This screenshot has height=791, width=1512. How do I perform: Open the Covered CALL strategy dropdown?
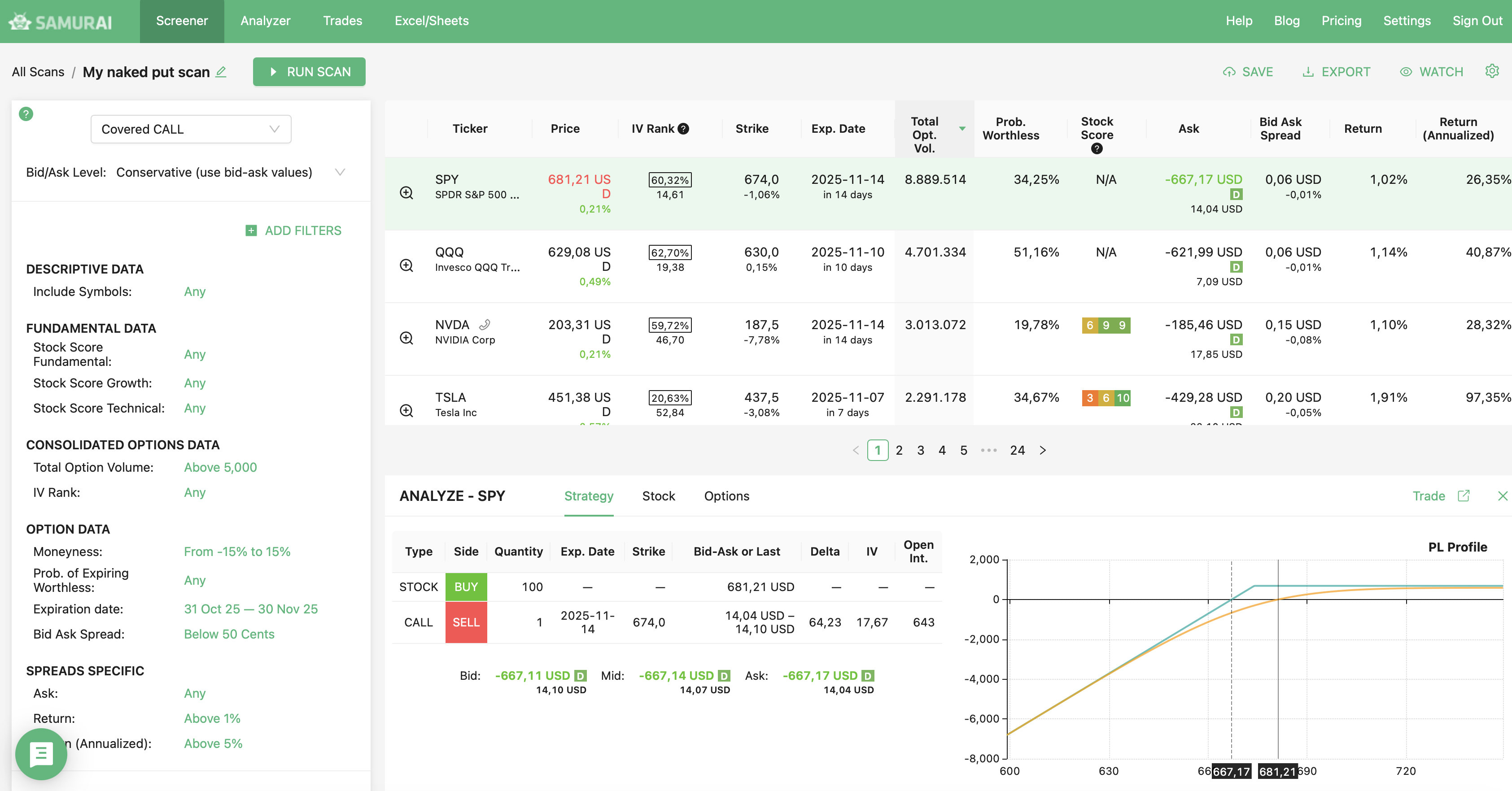click(x=191, y=129)
